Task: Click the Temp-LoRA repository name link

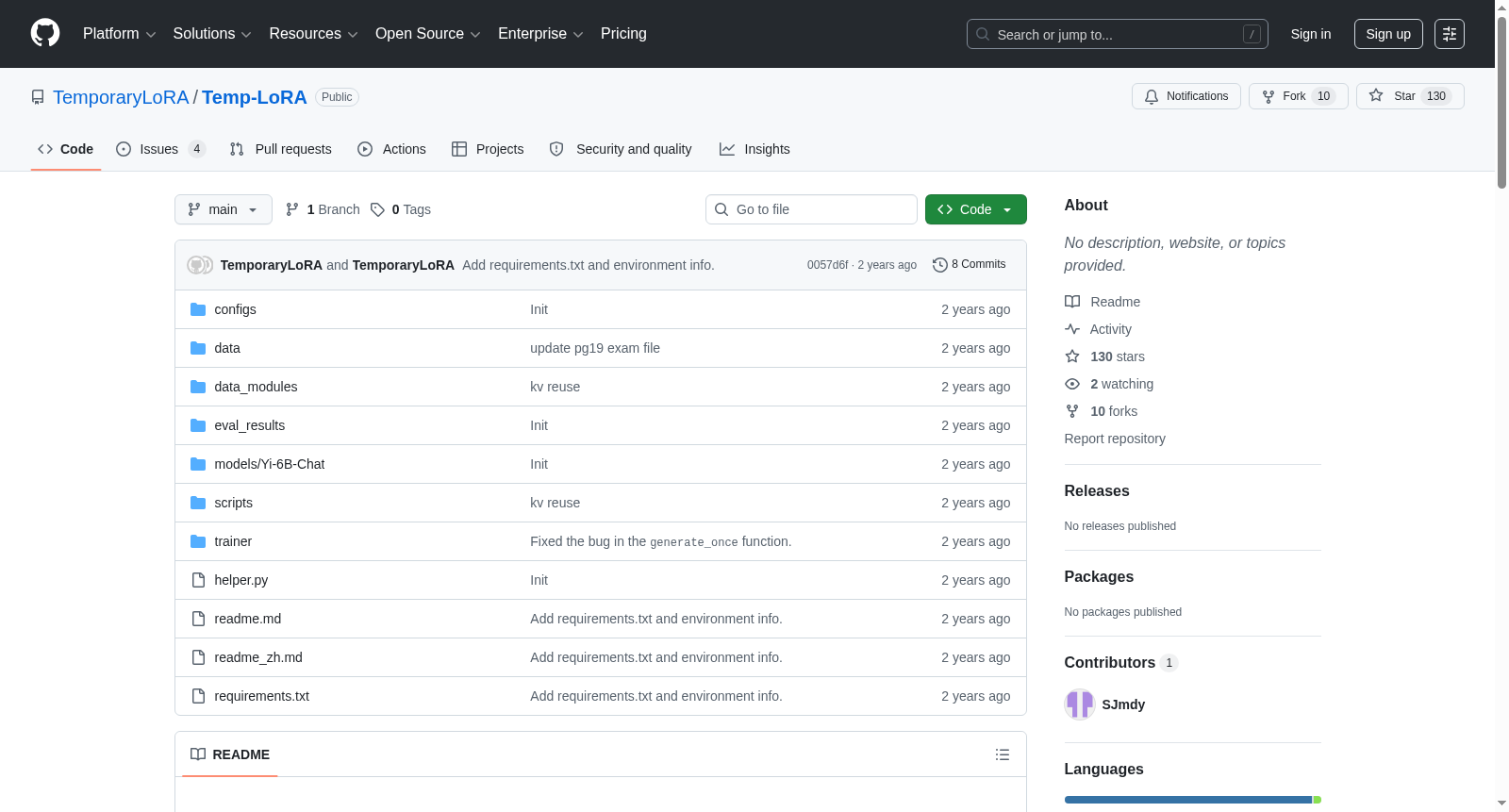Action: 255,97
